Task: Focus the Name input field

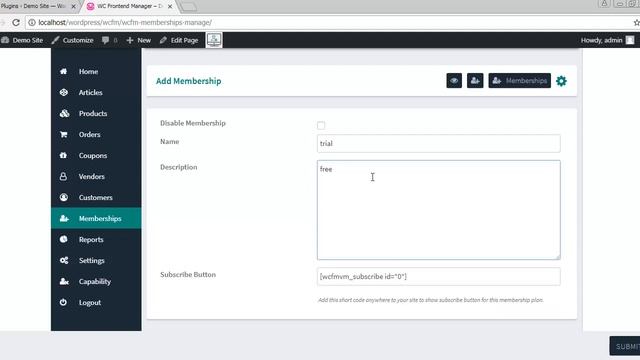Action: click(438, 143)
